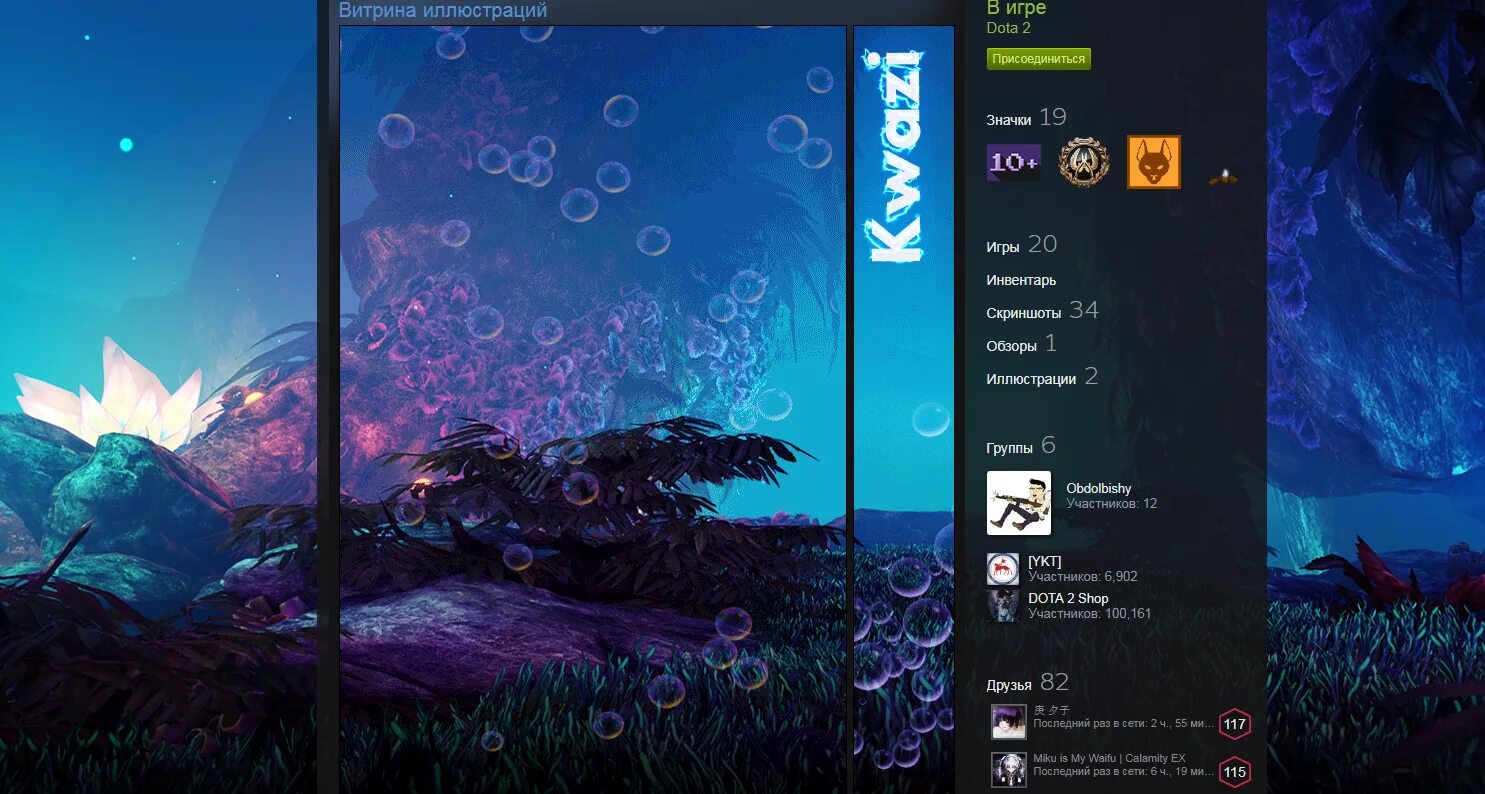The image size is (1485, 794).
Task: Open the Обзоры 1 reviews link
Action: coord(1021,344)
